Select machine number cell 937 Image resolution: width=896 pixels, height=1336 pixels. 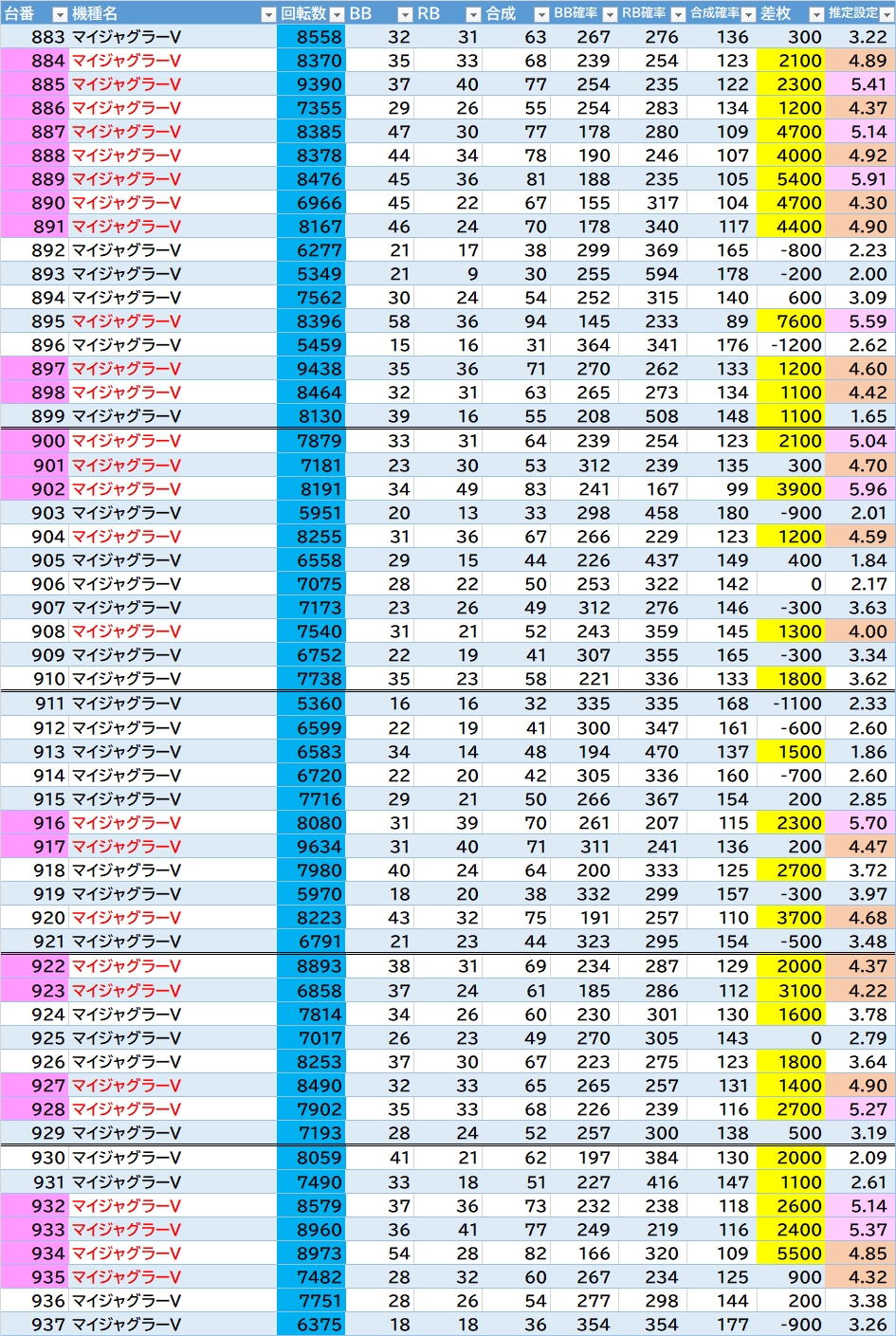pos(35,1325)
